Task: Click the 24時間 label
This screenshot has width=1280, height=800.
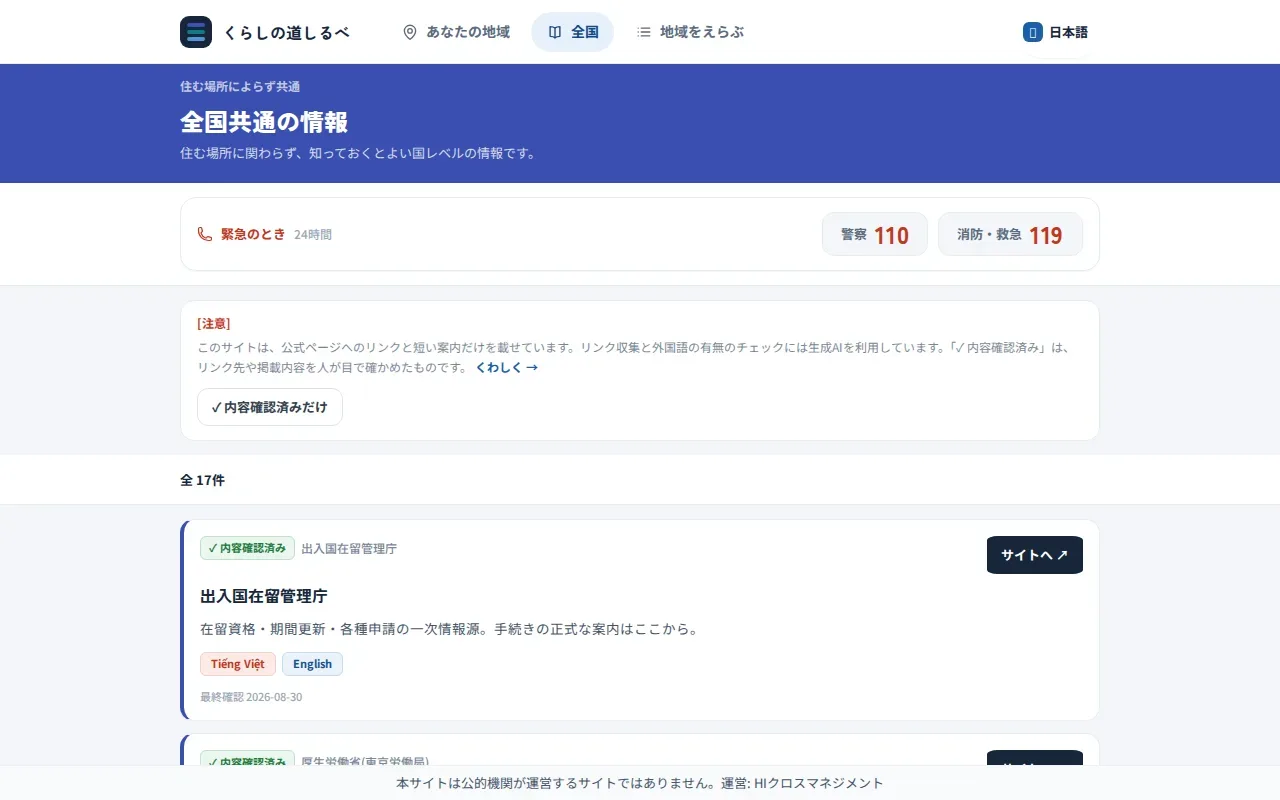Action: (313, 234)
